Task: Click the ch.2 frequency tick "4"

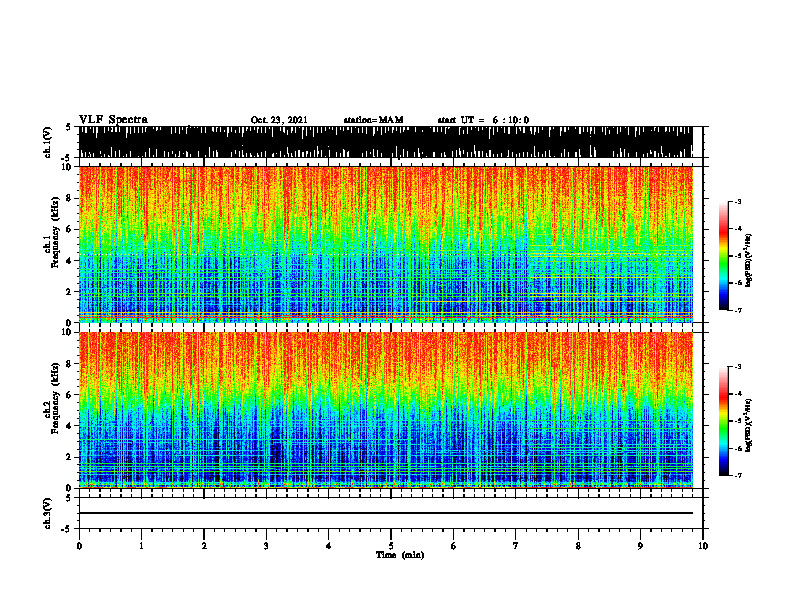Action: [x=69, y=426]
